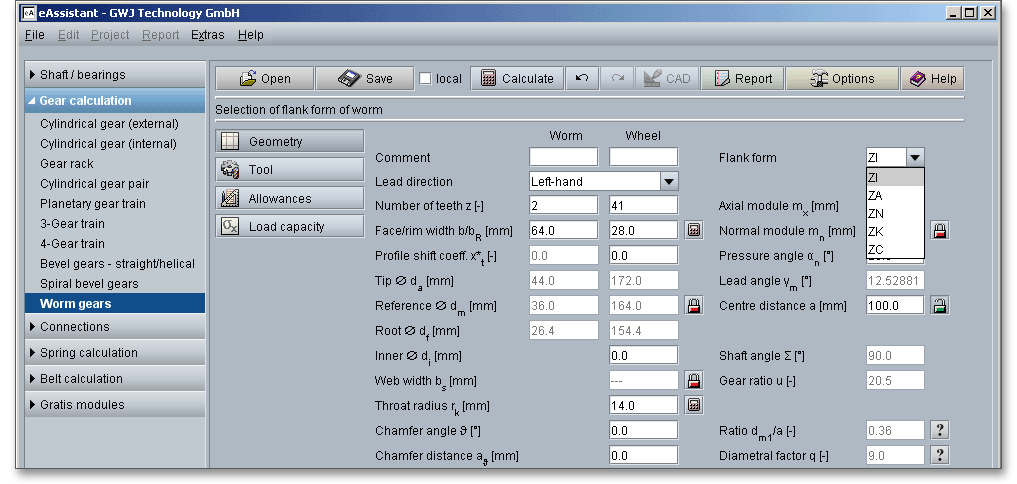
Task: Enable the local checkbox
Action: [425, 79]
